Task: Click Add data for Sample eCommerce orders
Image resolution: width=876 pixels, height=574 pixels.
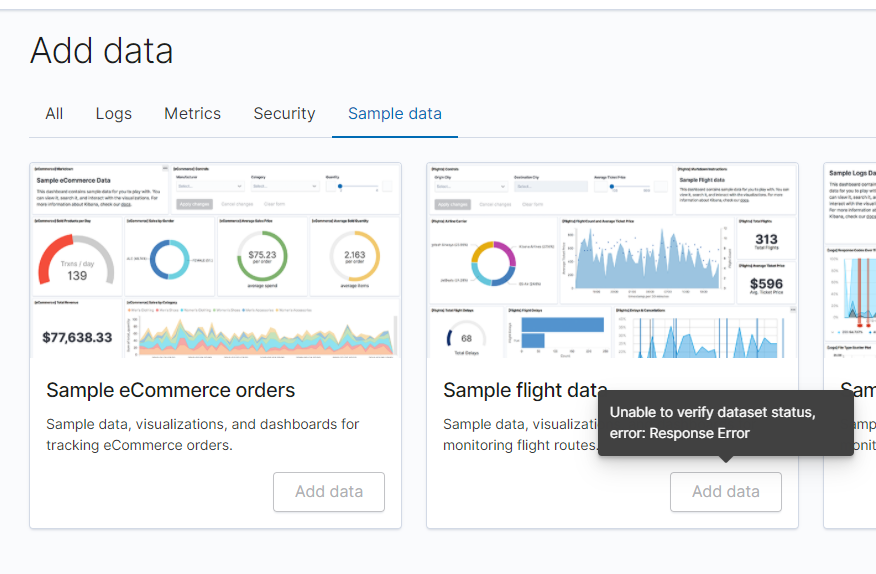Action: tap(328, 491)
